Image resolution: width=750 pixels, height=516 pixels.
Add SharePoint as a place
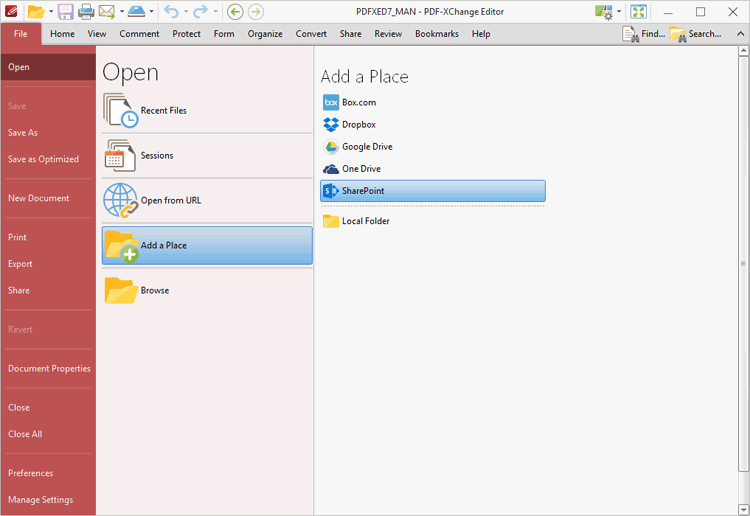pyautogui.click(x=433, y=191)
